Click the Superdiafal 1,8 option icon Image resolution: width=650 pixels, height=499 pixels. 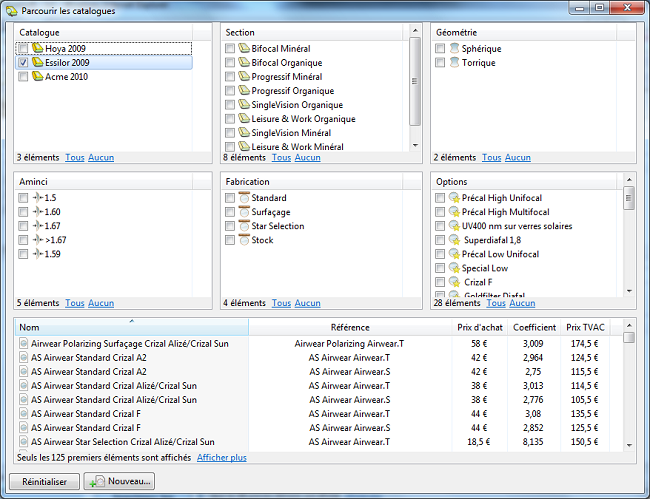(454, 240)
